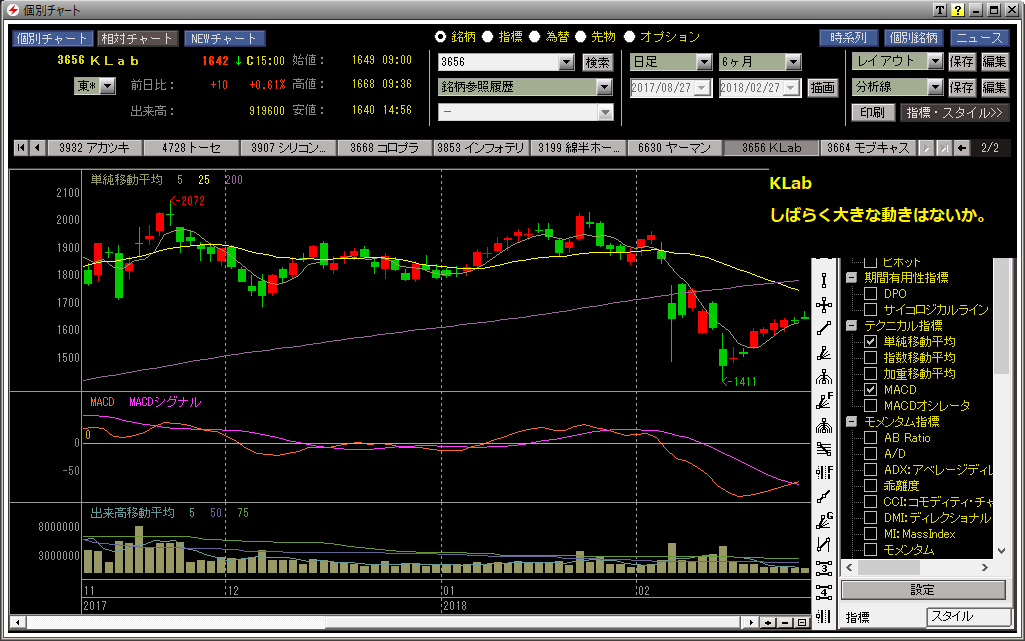Select the trend line drawing tool
This screenshot has width=1025, height=641.
824,328
